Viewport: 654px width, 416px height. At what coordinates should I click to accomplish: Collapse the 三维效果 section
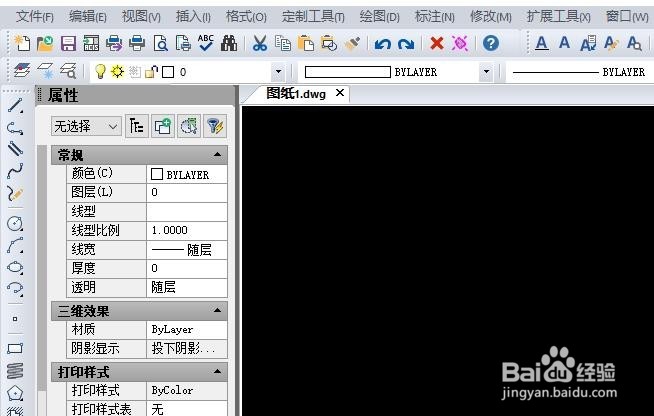[217, 310]
